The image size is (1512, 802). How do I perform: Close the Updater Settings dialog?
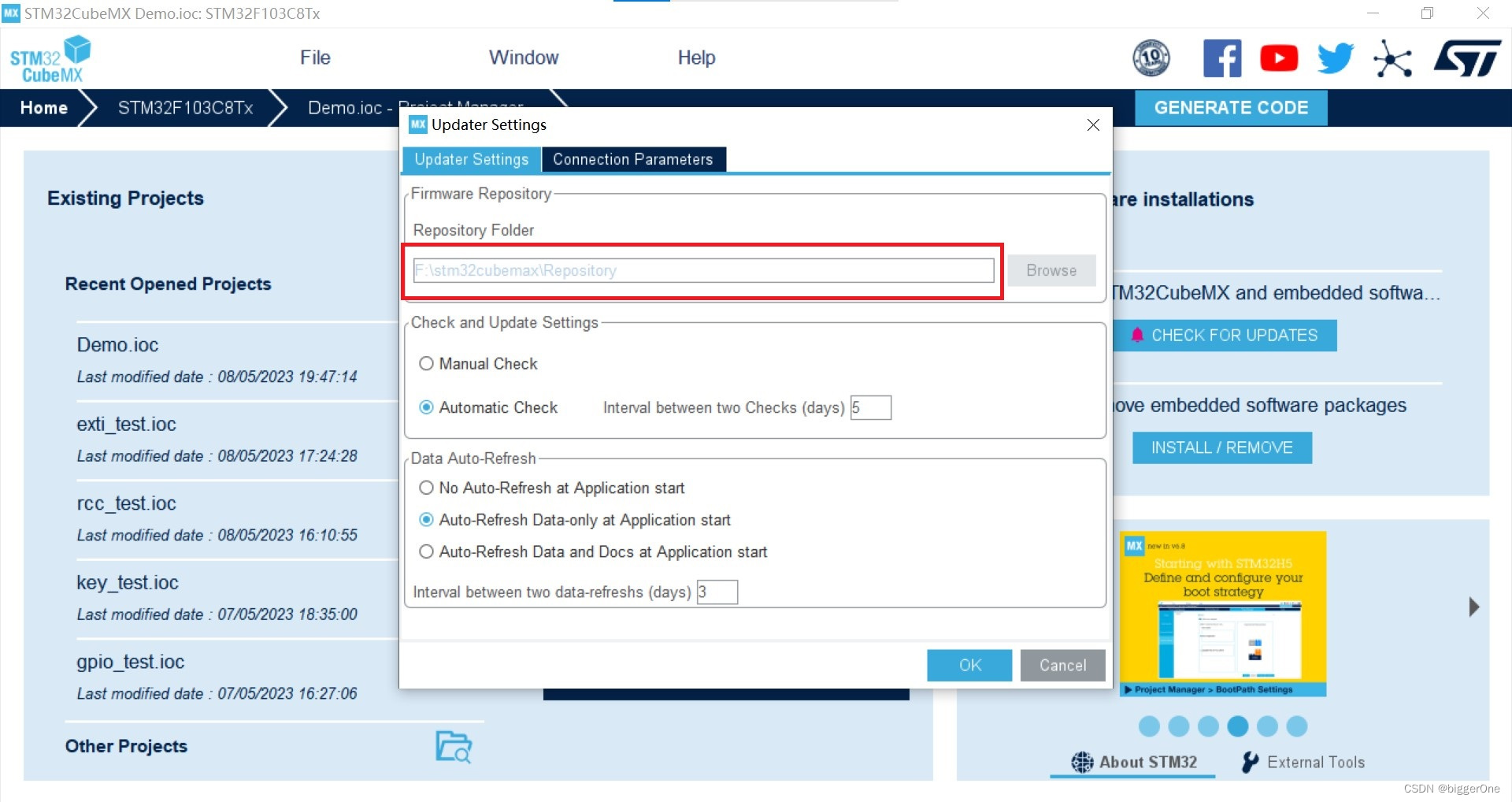(1093, 124)
